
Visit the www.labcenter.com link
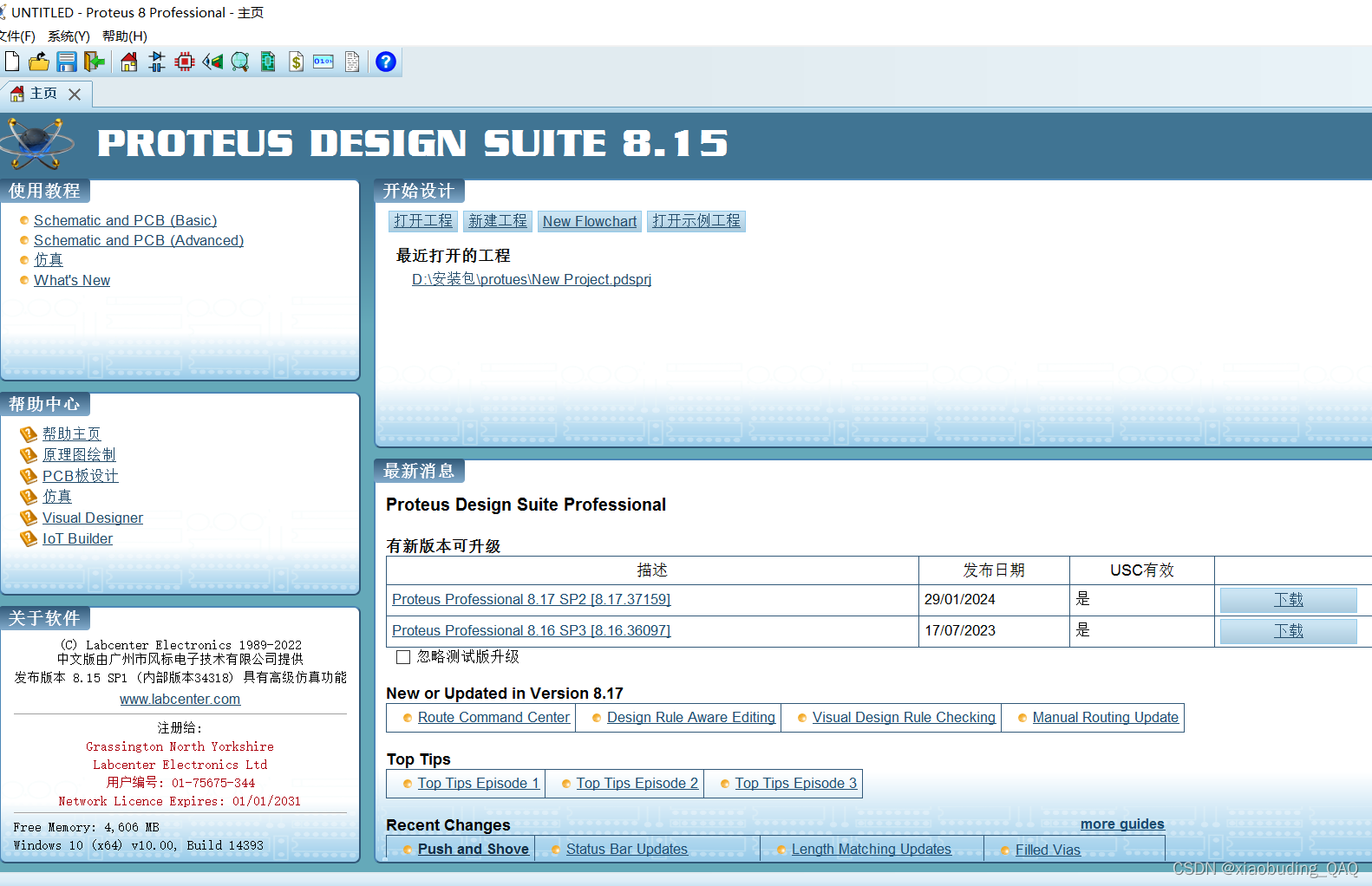180,699
